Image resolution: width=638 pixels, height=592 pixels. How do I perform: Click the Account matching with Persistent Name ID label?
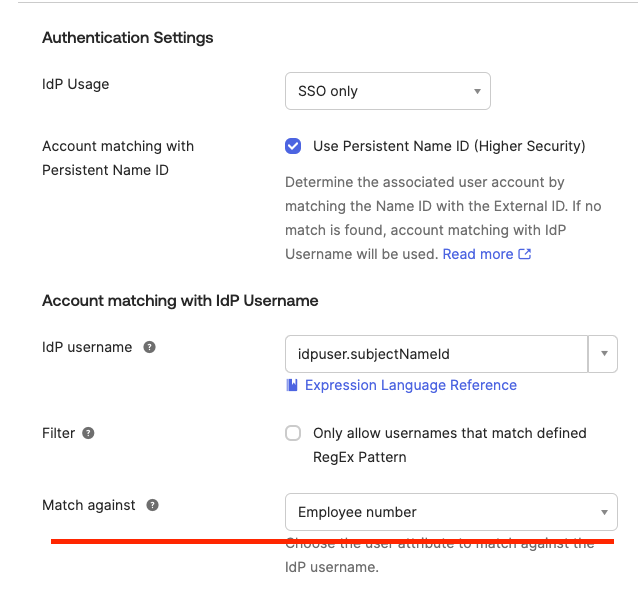click(x=118, y=158)
